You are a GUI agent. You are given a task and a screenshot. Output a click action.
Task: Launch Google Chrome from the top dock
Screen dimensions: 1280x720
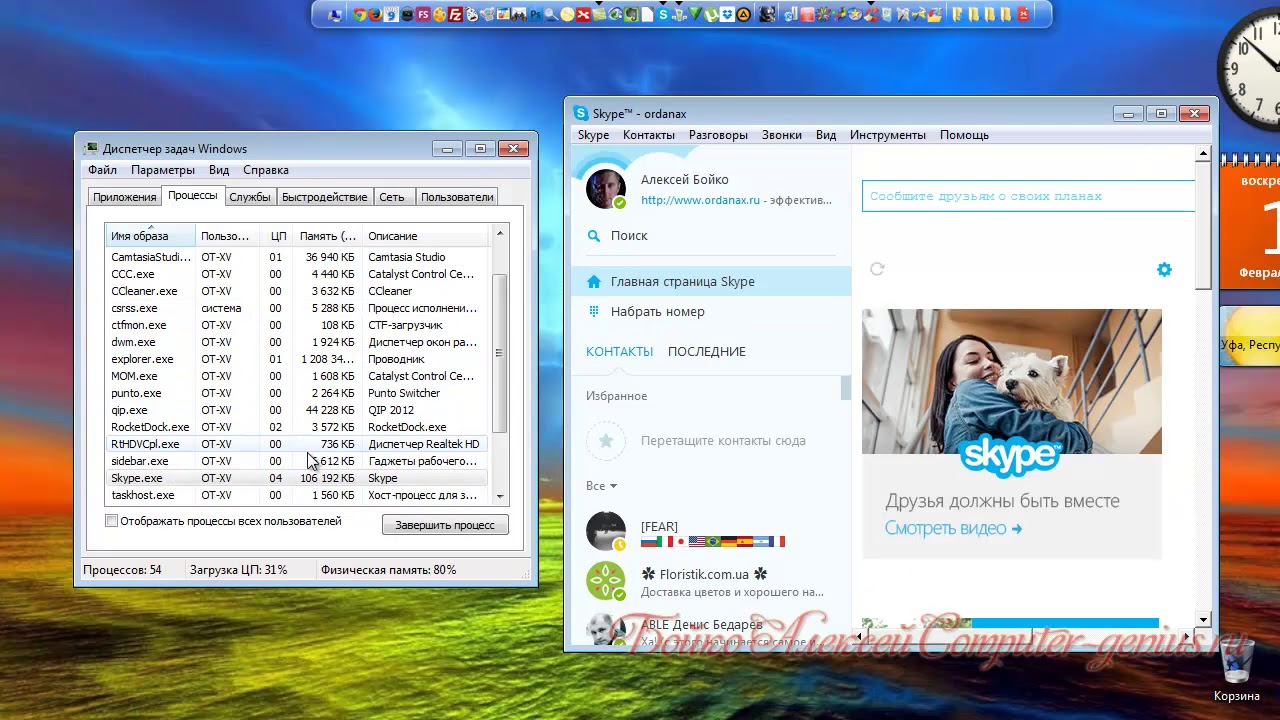point(359,14)
